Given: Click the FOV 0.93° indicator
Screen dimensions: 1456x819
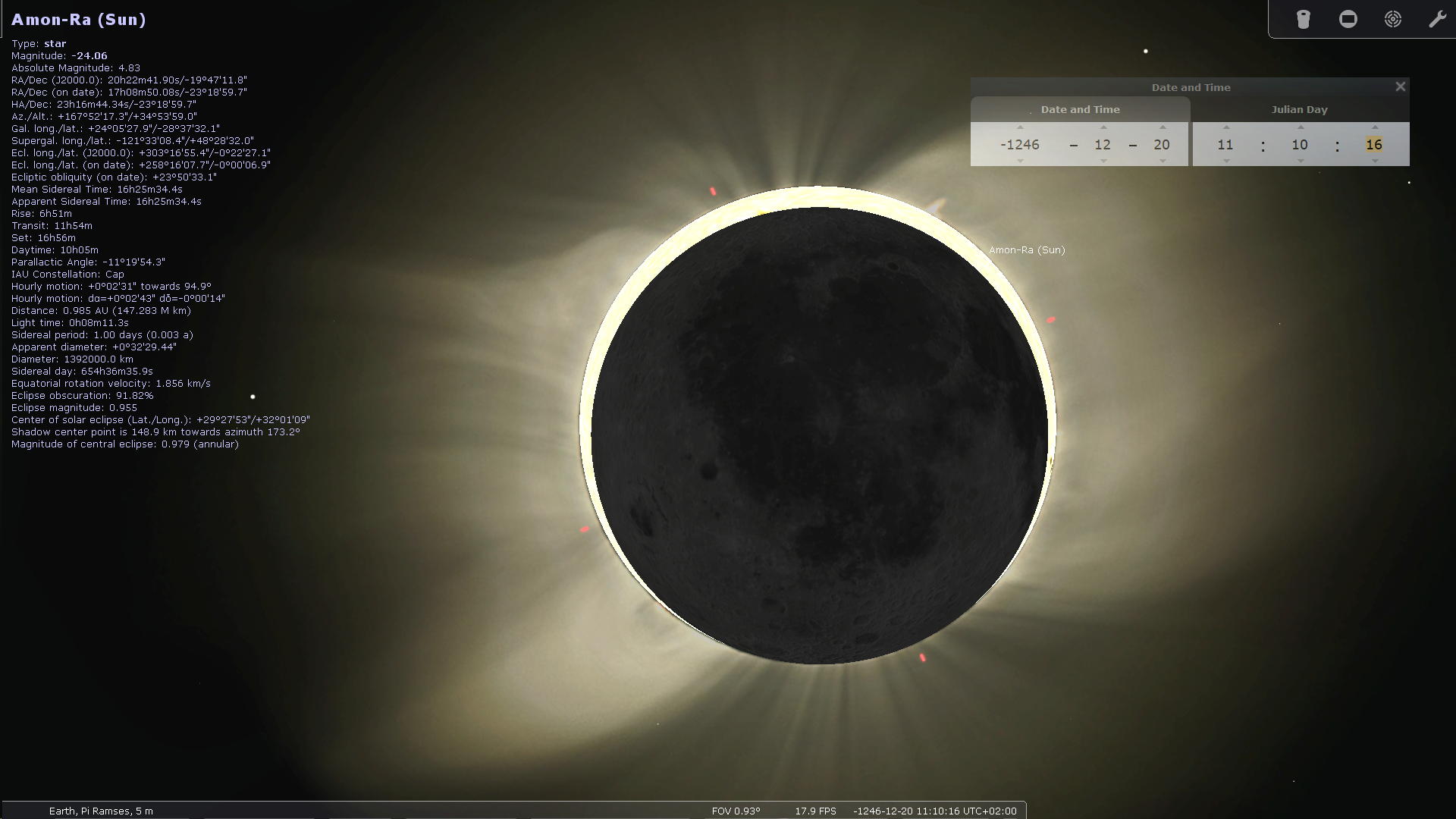Looking at the screenshot, I should coord(736,811).
